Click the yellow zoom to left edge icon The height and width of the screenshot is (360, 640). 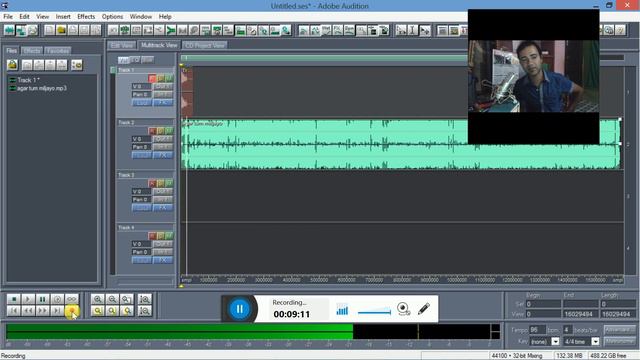[112, 311]
